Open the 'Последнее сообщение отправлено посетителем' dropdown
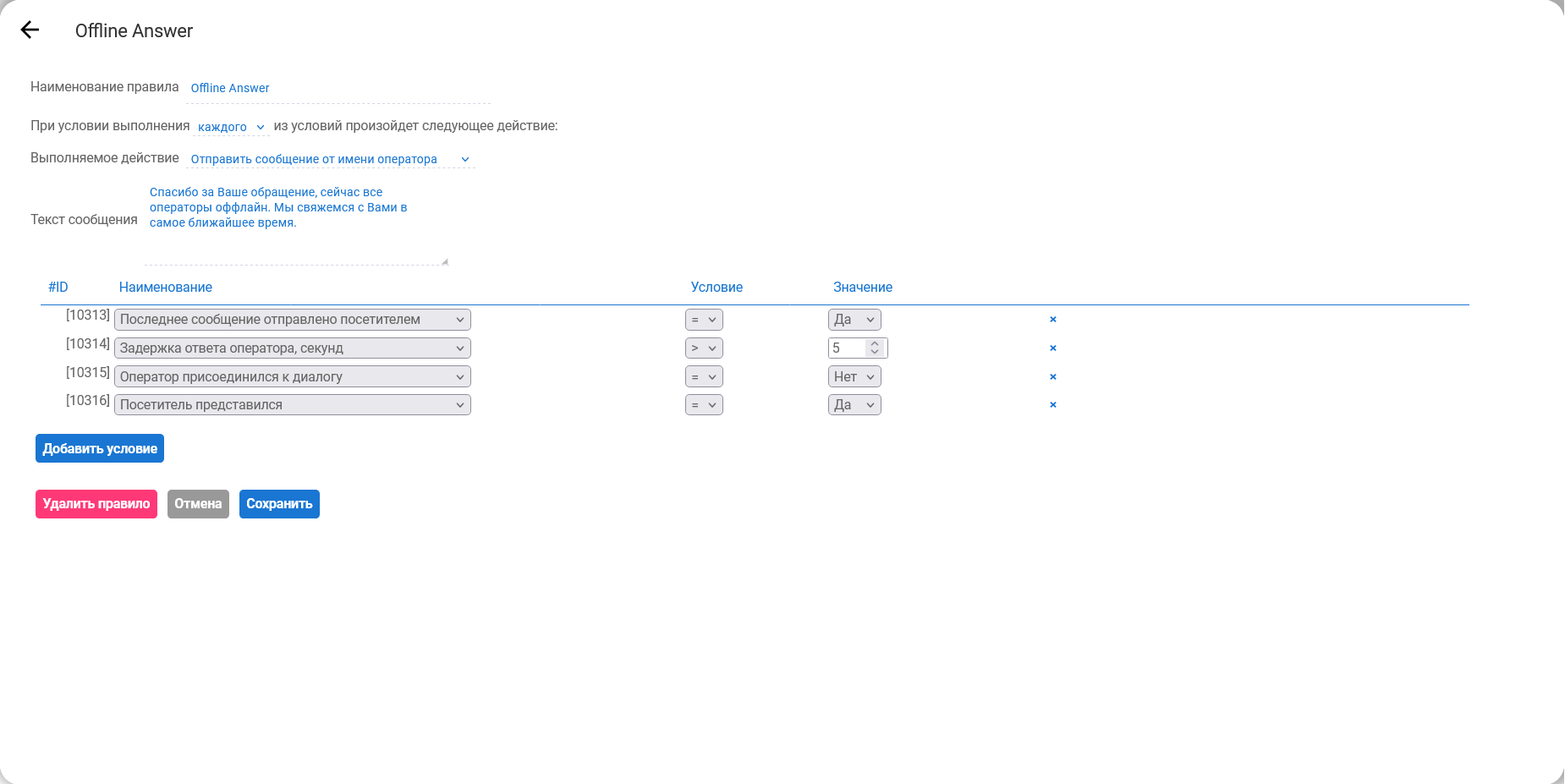Viewport: 1565px width, 784px height. [x=292, y=320]
